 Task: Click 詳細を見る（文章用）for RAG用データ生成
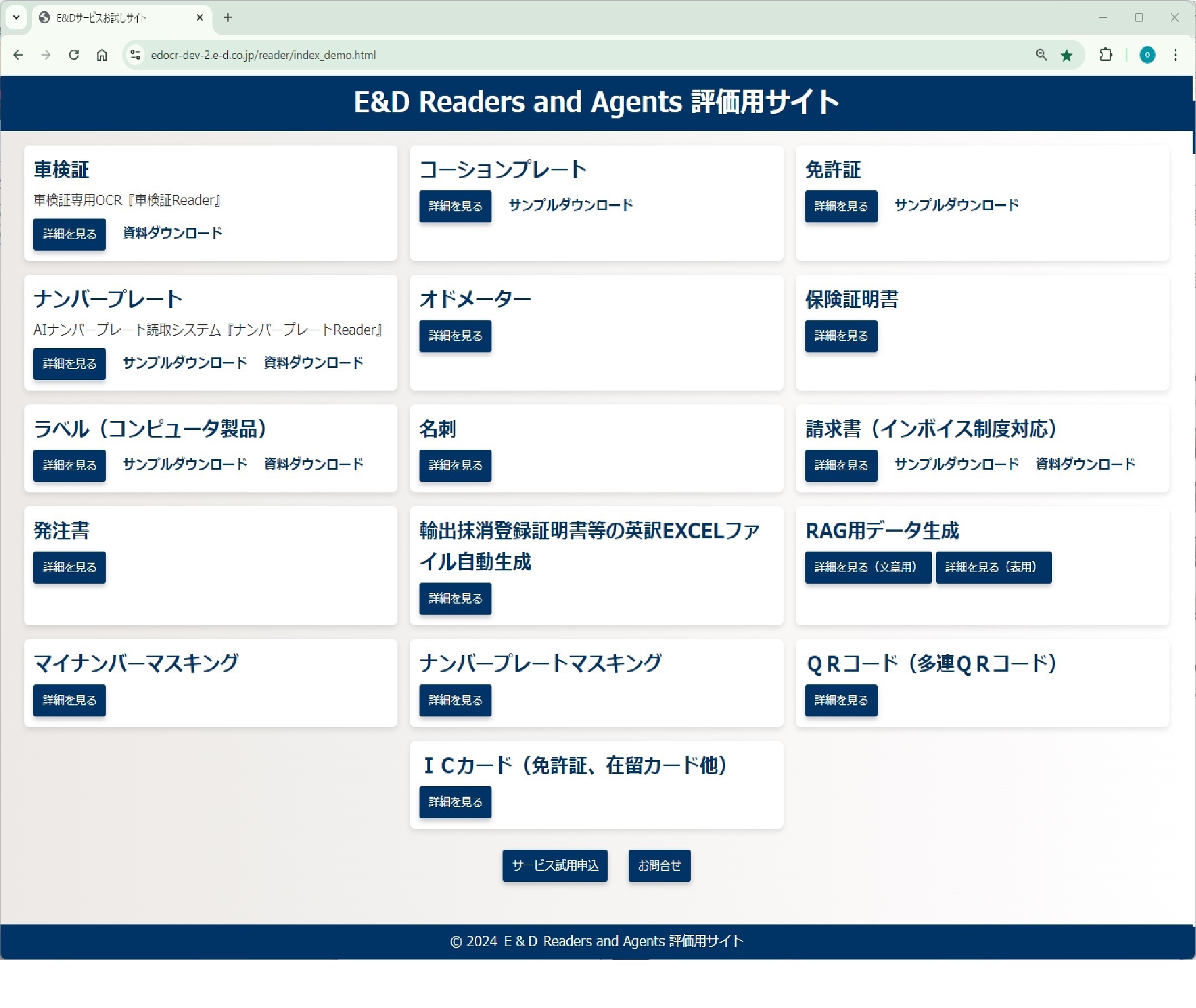866,567
